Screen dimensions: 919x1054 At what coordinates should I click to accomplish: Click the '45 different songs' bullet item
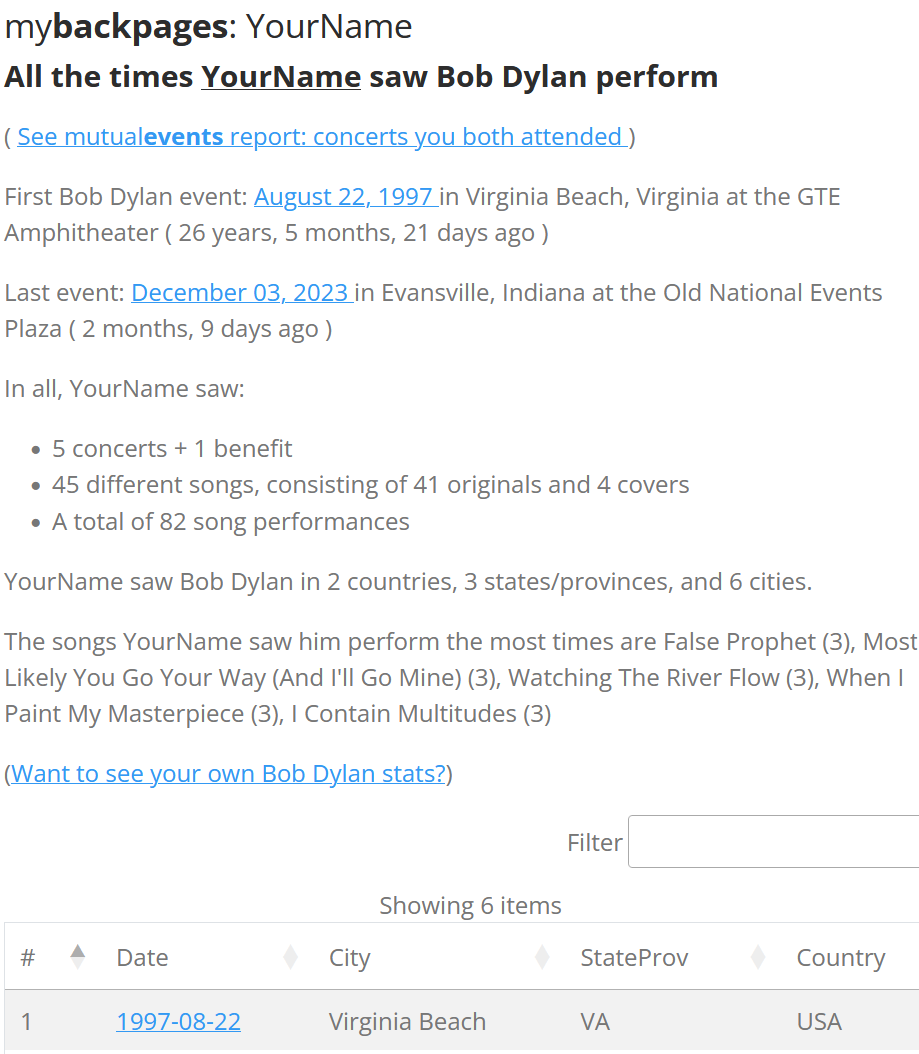(x=370, y=485)
